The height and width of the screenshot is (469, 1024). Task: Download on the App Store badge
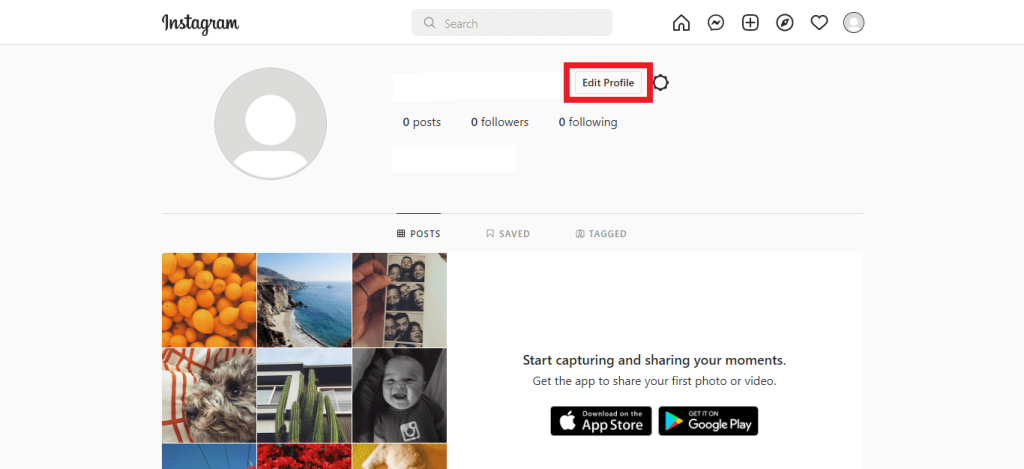tap(601, 421)
